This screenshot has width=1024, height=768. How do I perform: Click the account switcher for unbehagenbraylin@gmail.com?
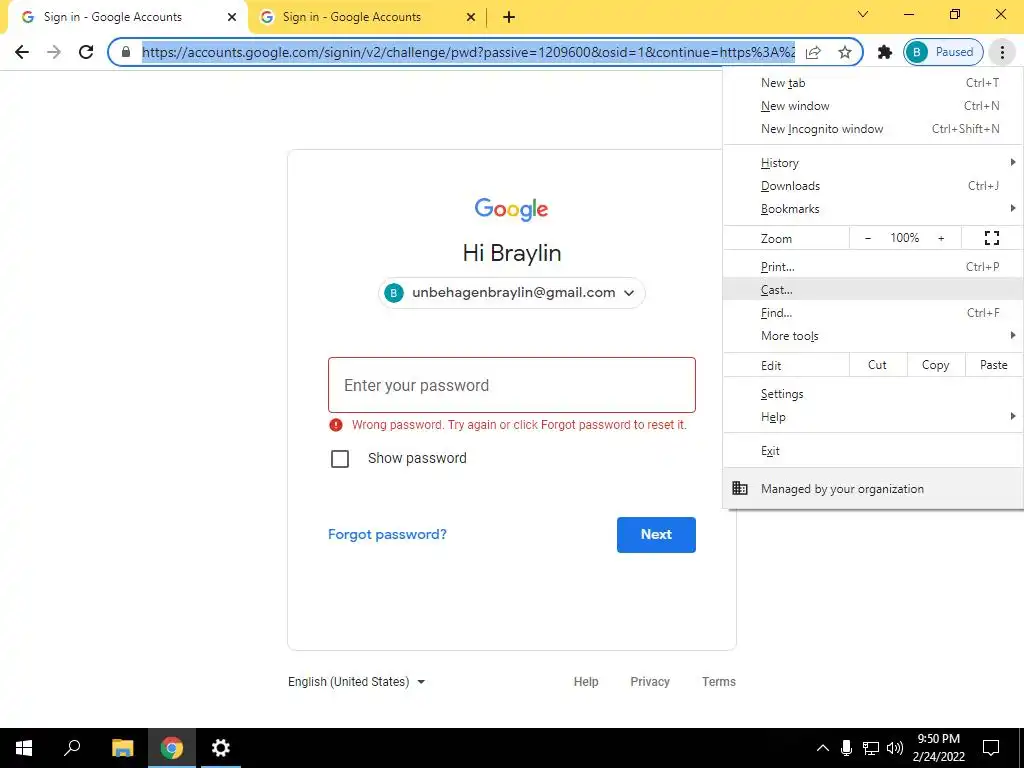tap(511, 293)
